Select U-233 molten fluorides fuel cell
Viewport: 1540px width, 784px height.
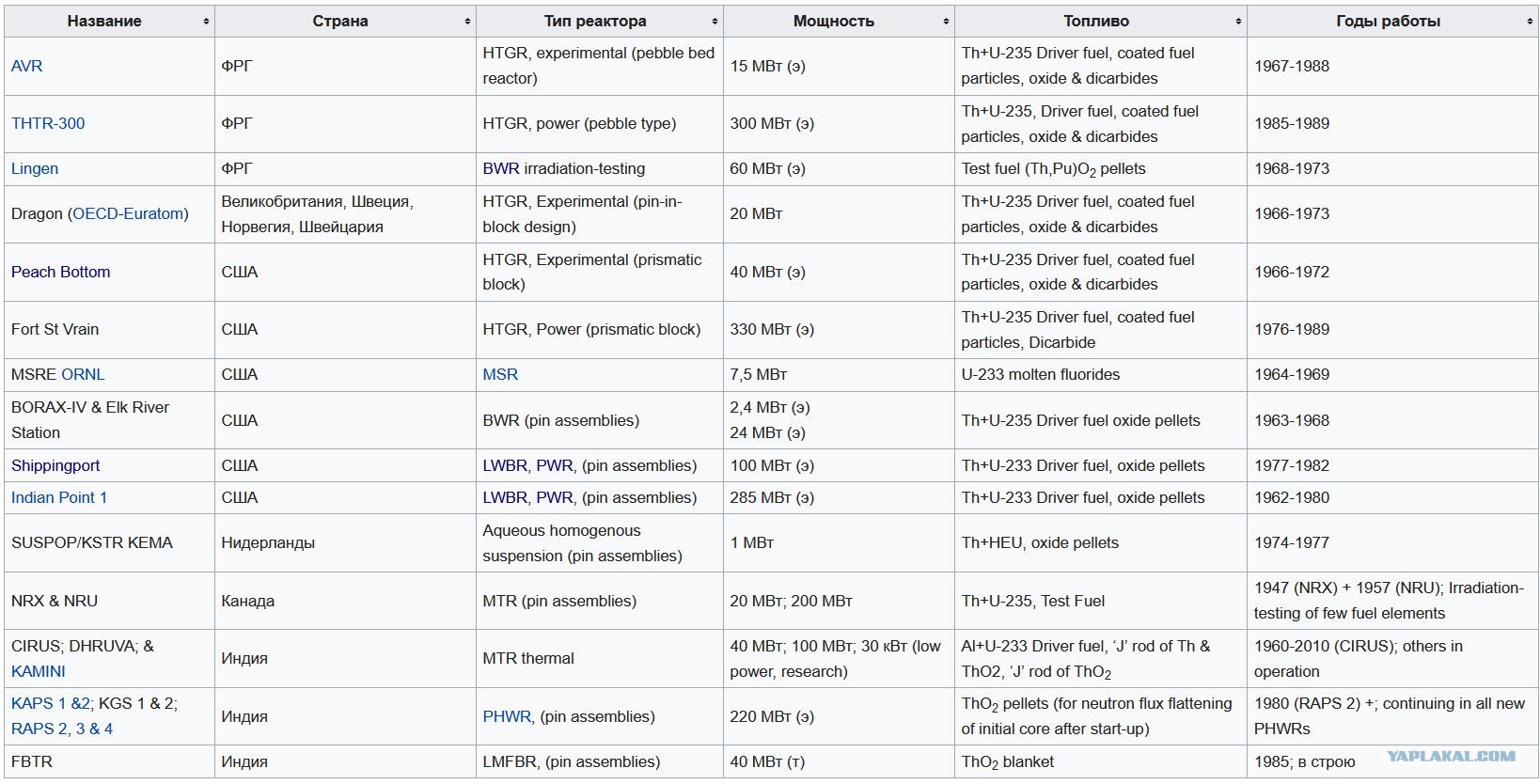[x=1101, y=375]
